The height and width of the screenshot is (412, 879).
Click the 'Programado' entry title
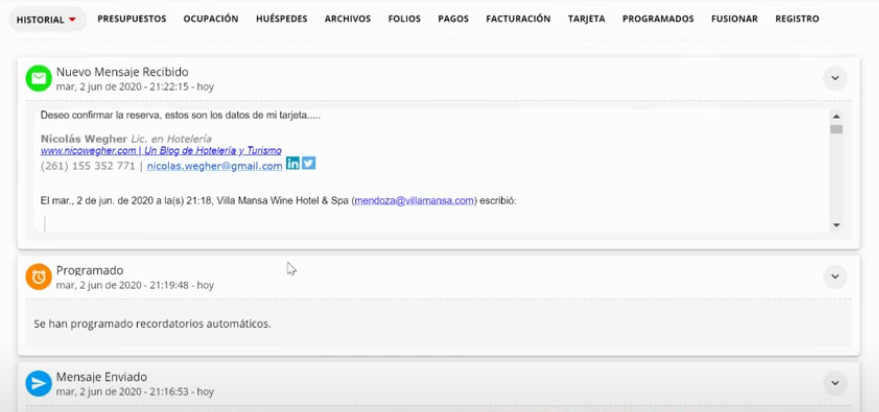click(x=90, y=270)
